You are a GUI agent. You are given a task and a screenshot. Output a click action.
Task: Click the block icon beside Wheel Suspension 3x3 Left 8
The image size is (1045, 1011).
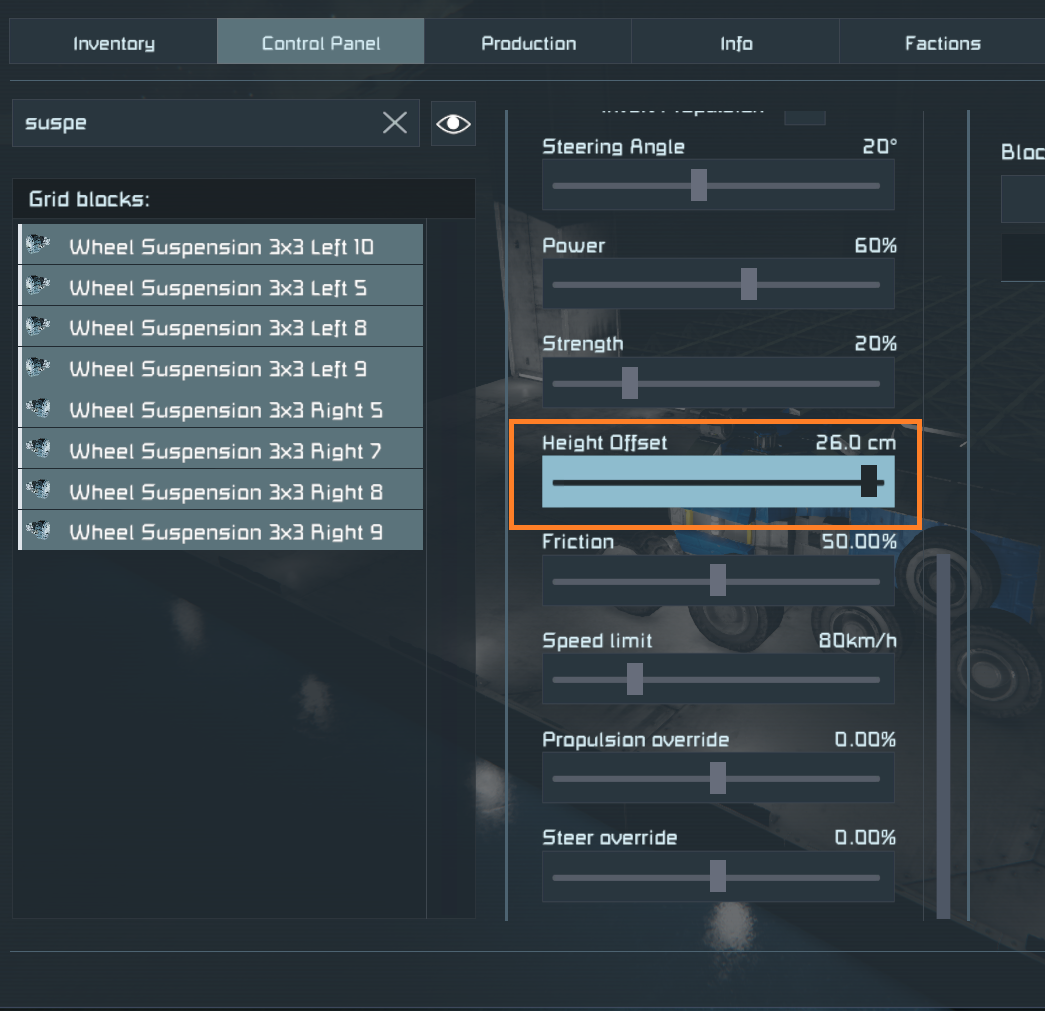[39, 327]
